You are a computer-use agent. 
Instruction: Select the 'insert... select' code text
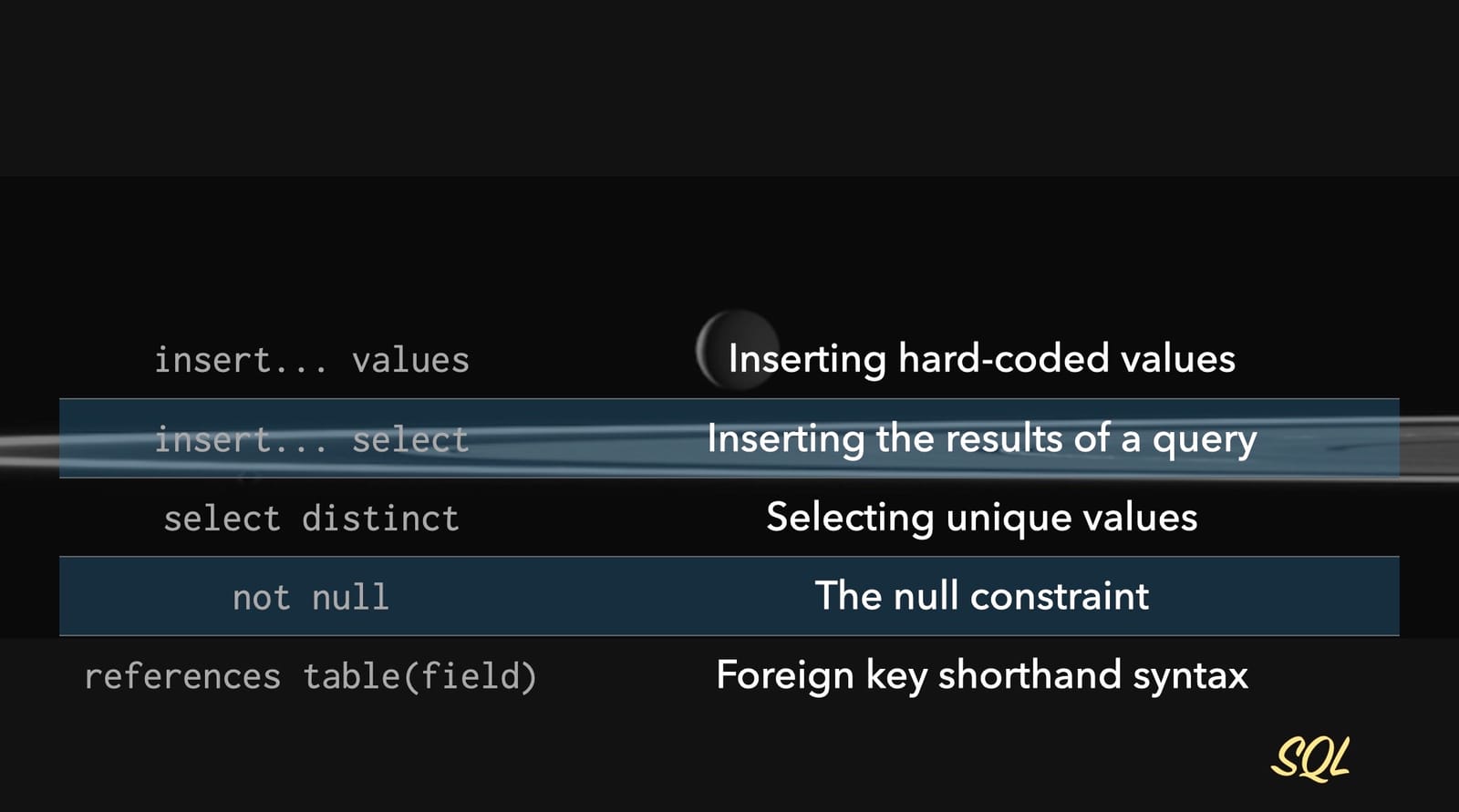[311, 439]
